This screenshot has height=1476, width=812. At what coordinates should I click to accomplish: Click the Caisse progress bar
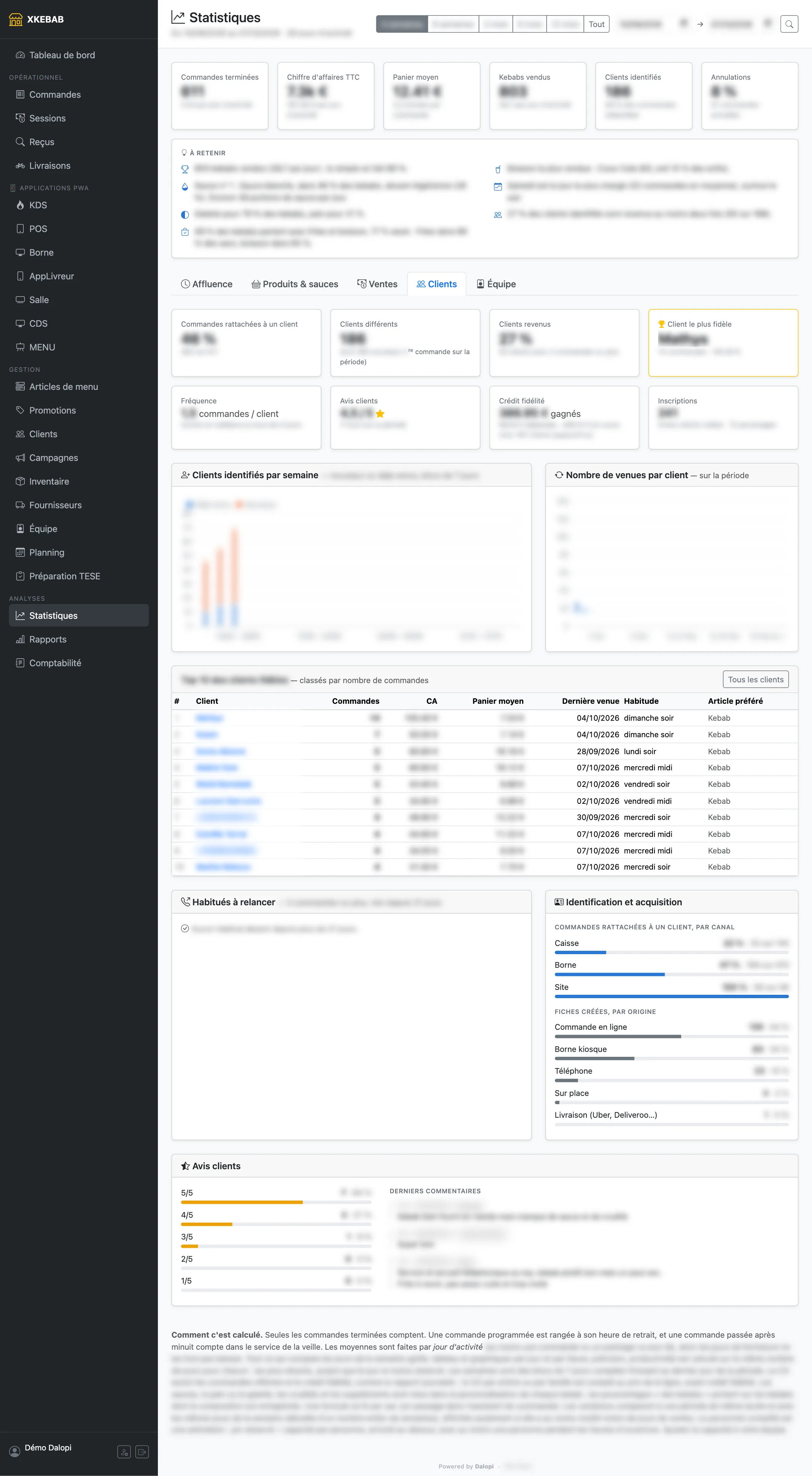point(672,952)
